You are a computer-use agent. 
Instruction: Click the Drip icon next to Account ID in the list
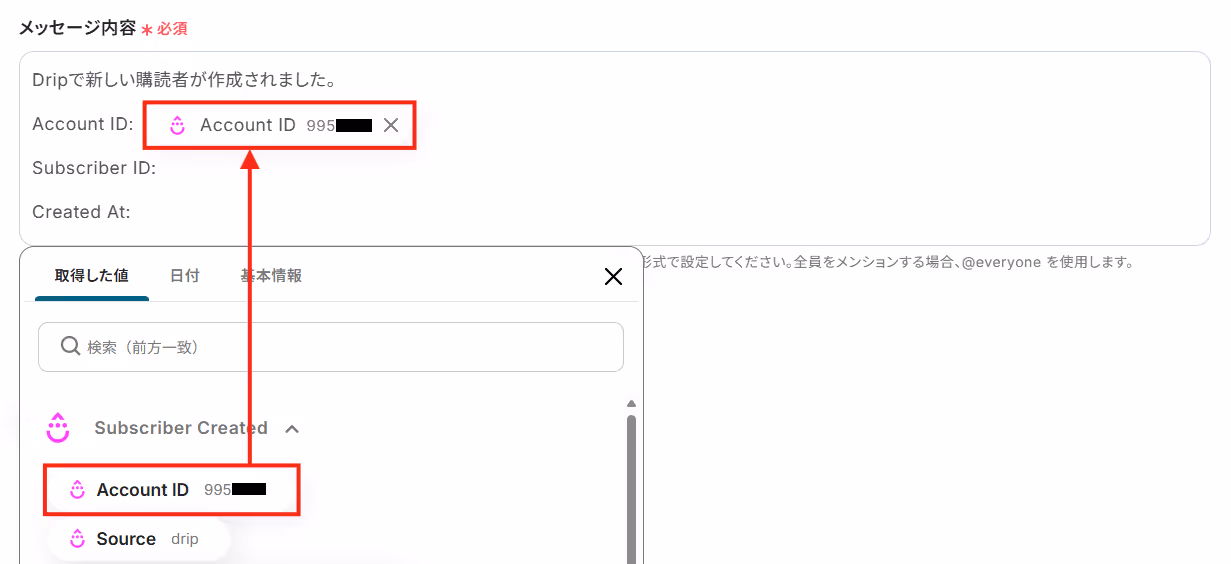click(77, 490)
